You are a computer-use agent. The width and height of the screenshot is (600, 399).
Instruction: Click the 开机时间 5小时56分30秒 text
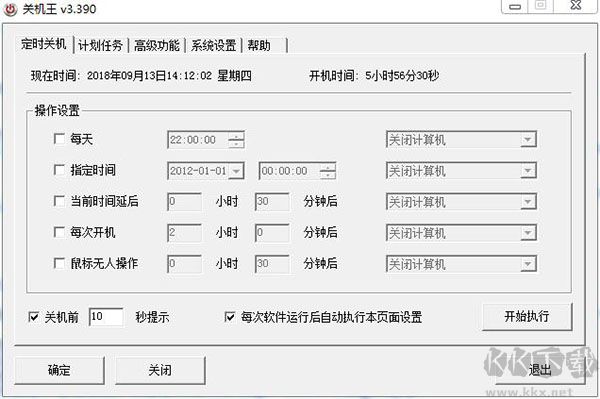(x=374, y=75)
